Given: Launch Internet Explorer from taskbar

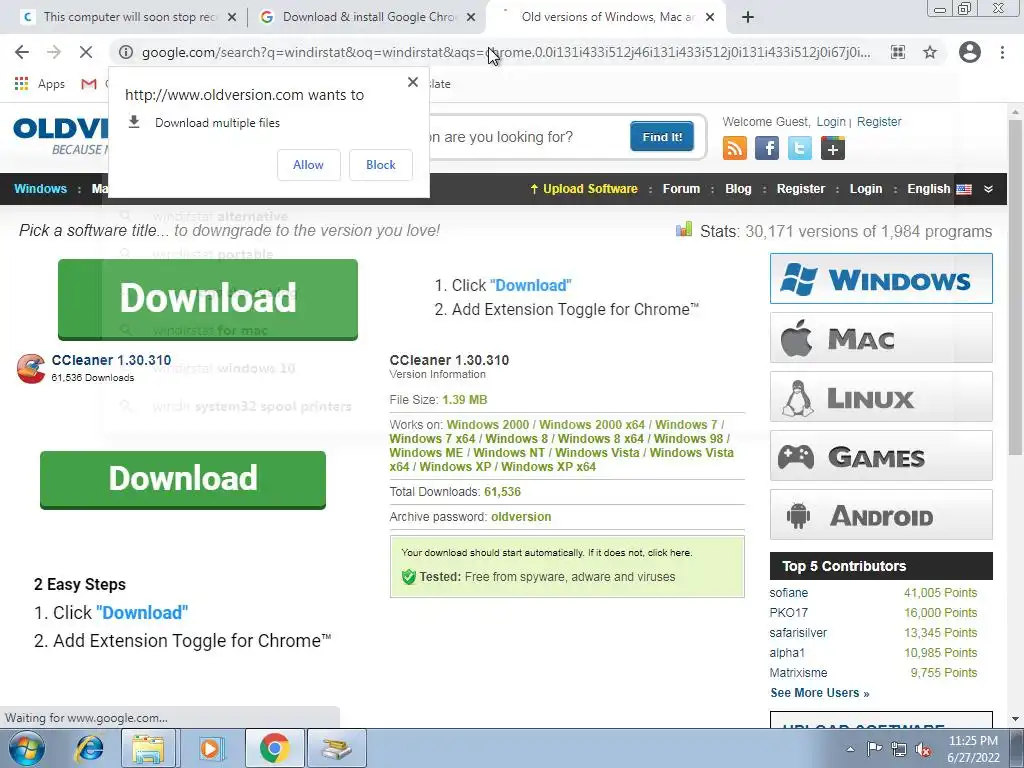Looking at the screenshot, I should pyautogui.click(x=89, y=748).
